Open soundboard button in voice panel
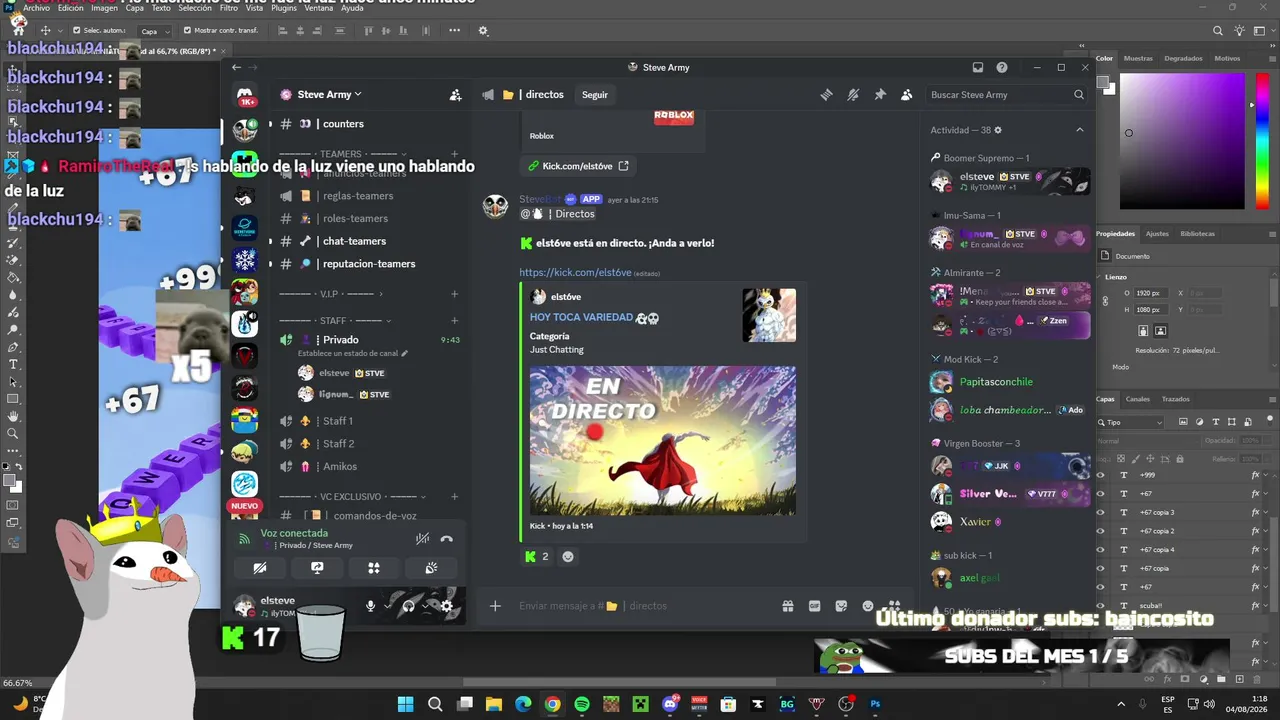 (x=431, y=568)
